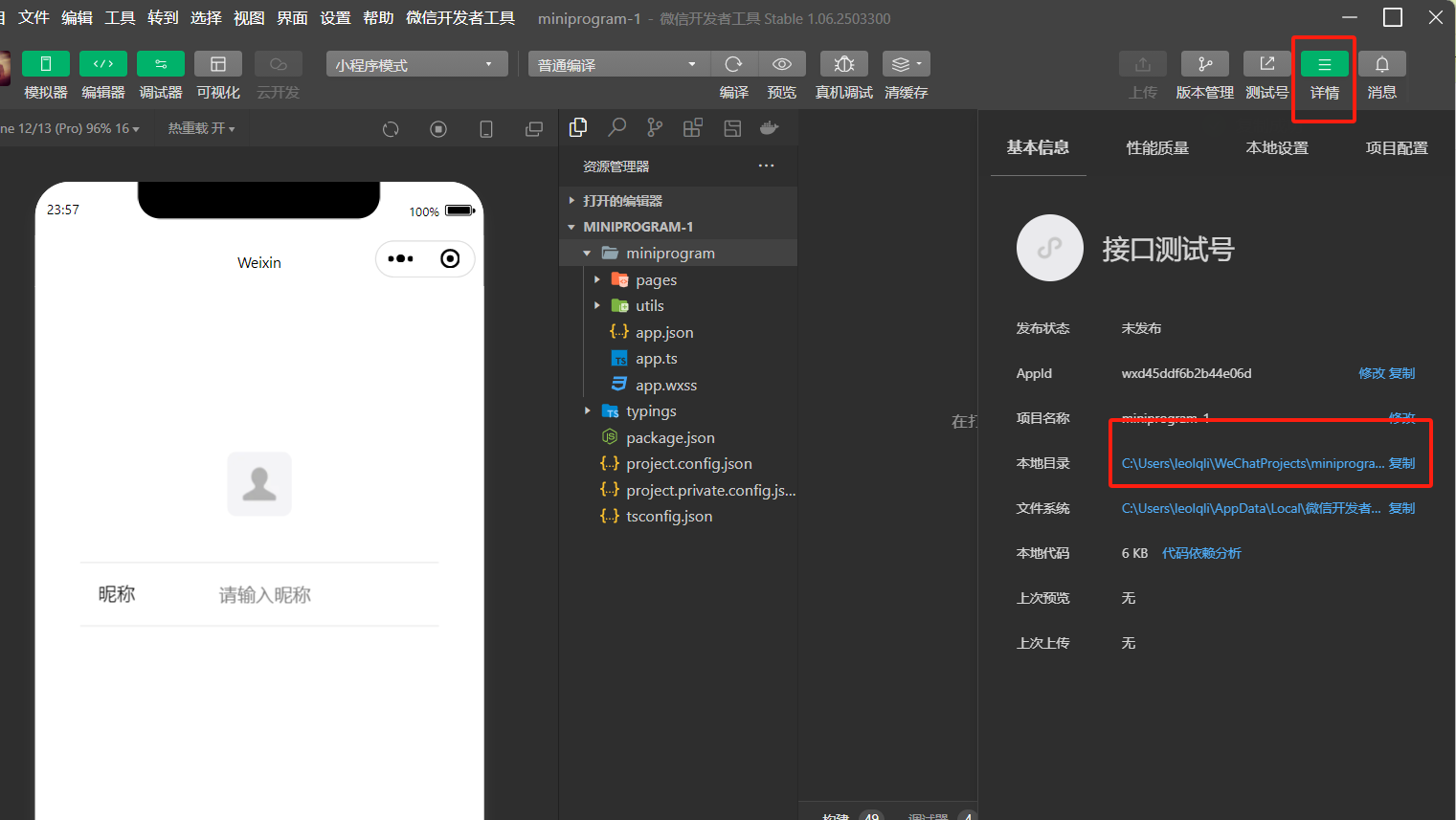This screenshot has height=820, width=1456.
Task: Toggle the visualization (可视化) button
Action: pos(218,64)
